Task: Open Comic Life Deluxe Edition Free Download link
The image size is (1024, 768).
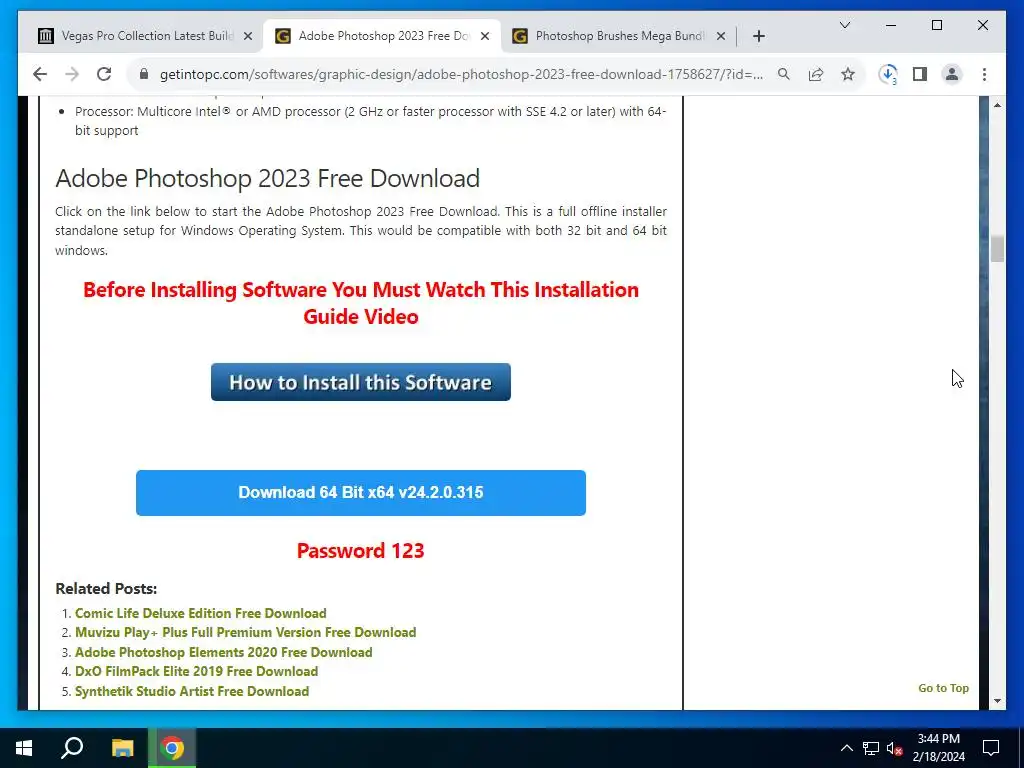Action: (200, 613)
